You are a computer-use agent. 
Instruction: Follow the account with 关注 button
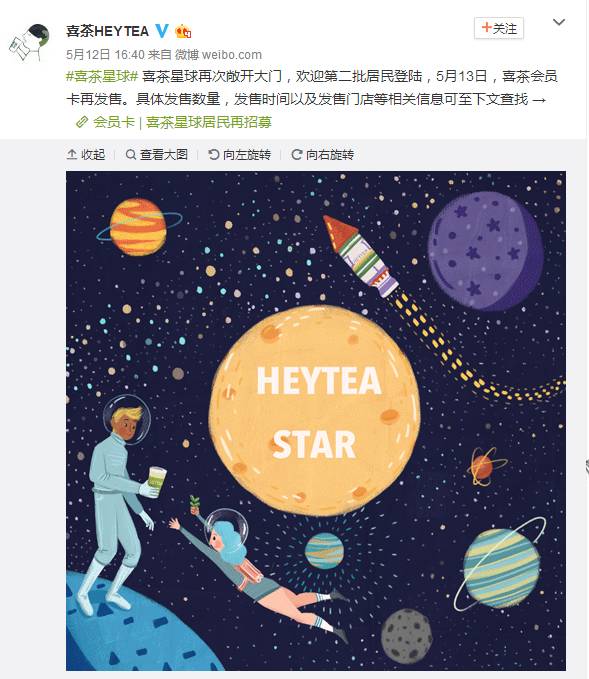[x=499, y=29]
